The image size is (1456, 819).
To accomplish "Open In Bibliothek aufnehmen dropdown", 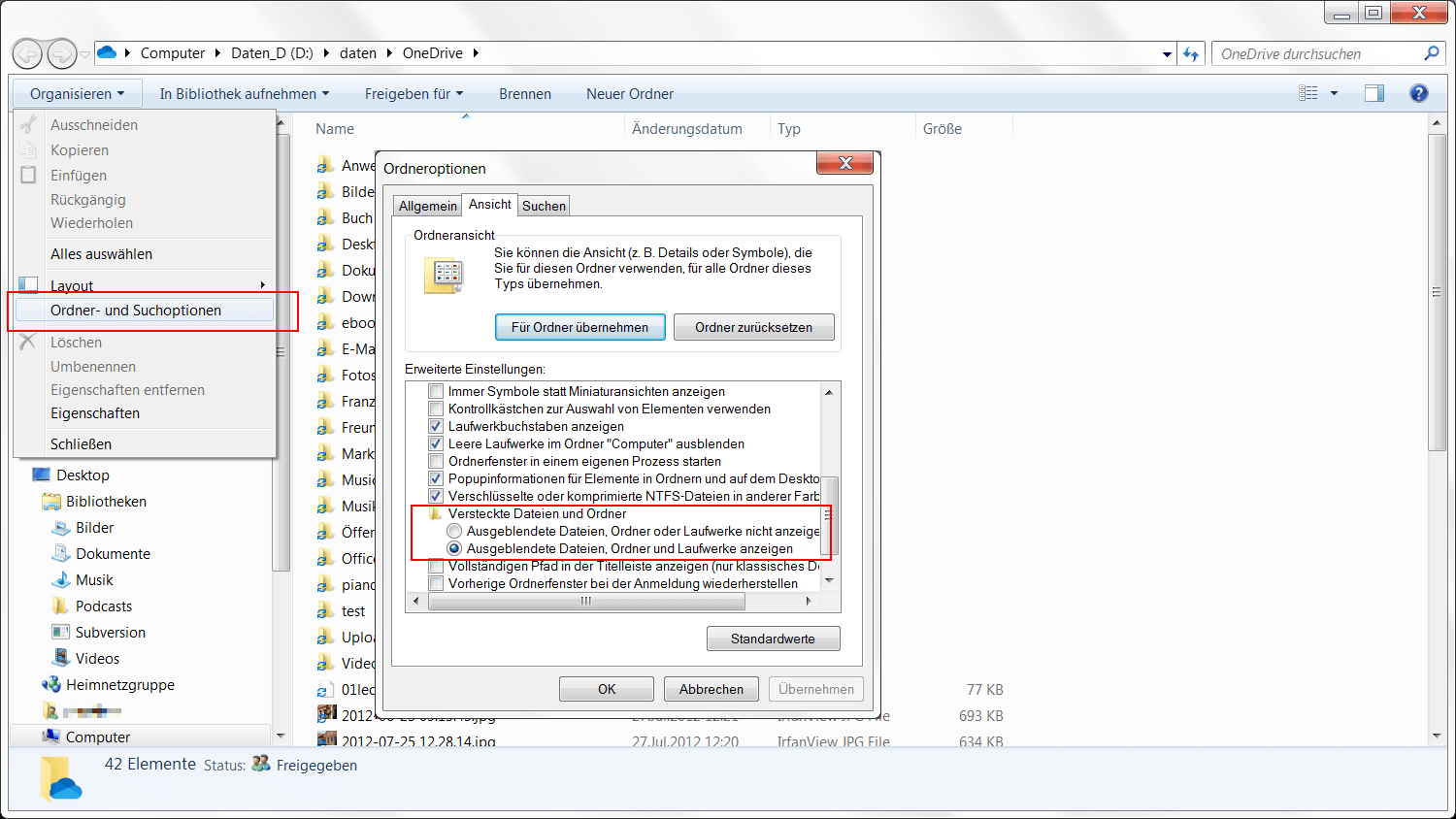I will click(245, 93).
